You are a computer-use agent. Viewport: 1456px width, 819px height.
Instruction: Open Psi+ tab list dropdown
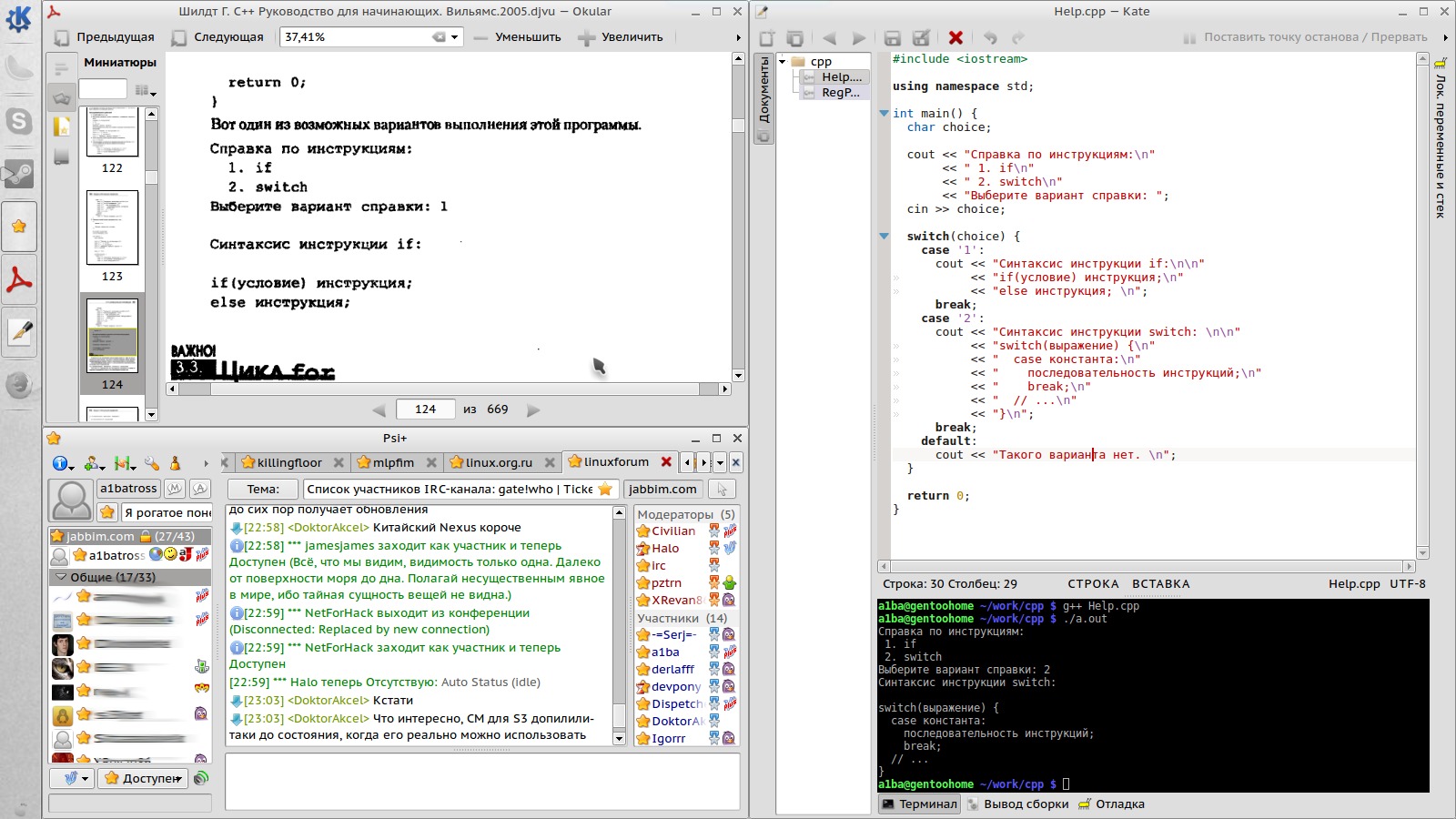[719, 462]
